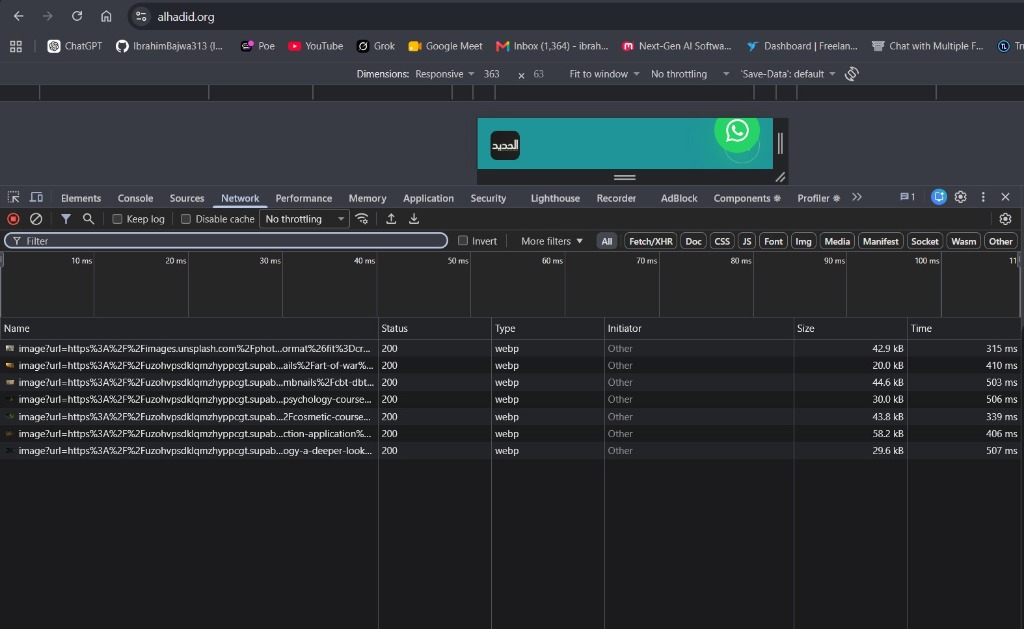
Task: Open network conditions wifi icon
Action: 362,219
